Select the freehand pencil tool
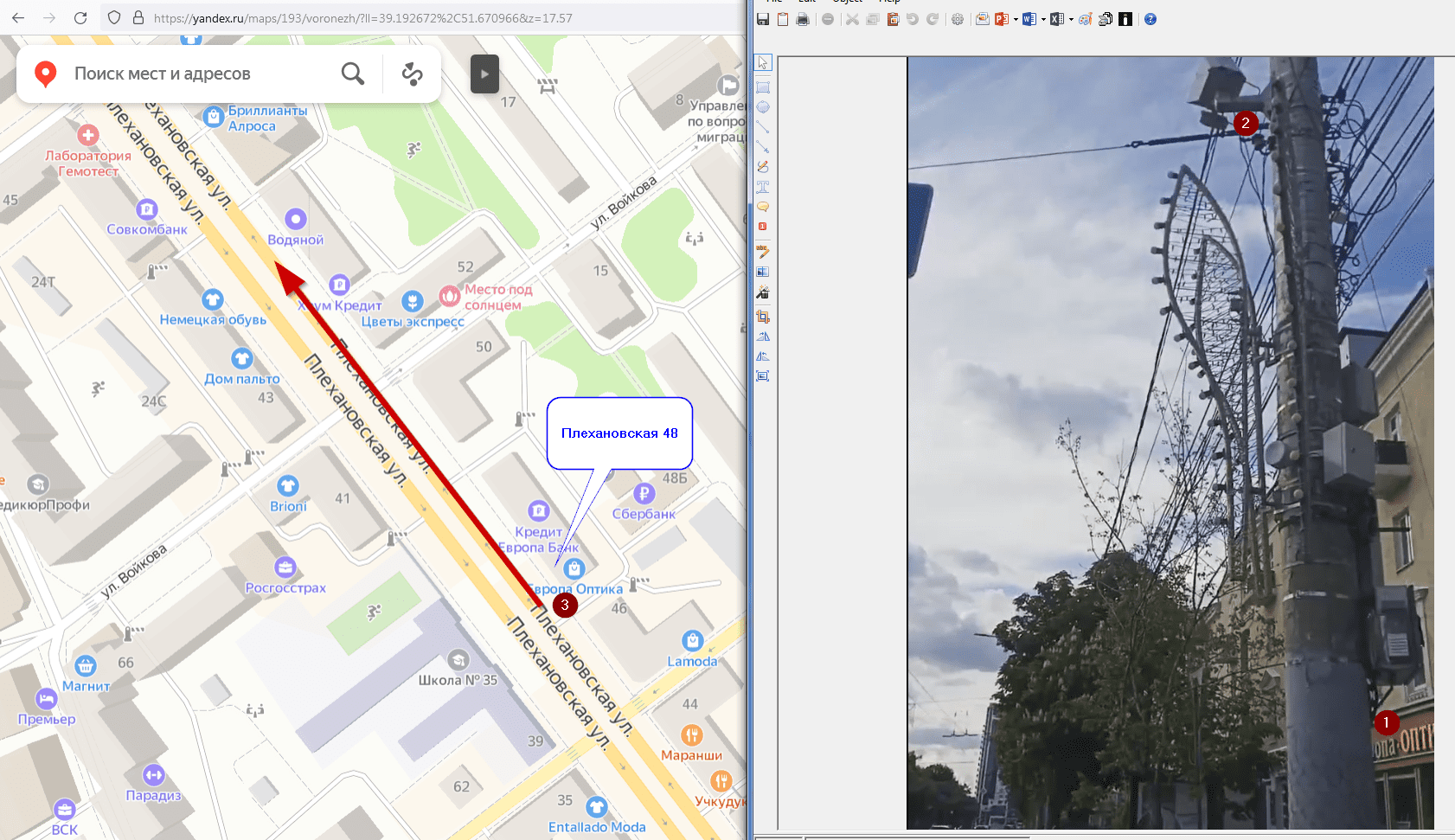1455x840 pixels. point(763,166)
